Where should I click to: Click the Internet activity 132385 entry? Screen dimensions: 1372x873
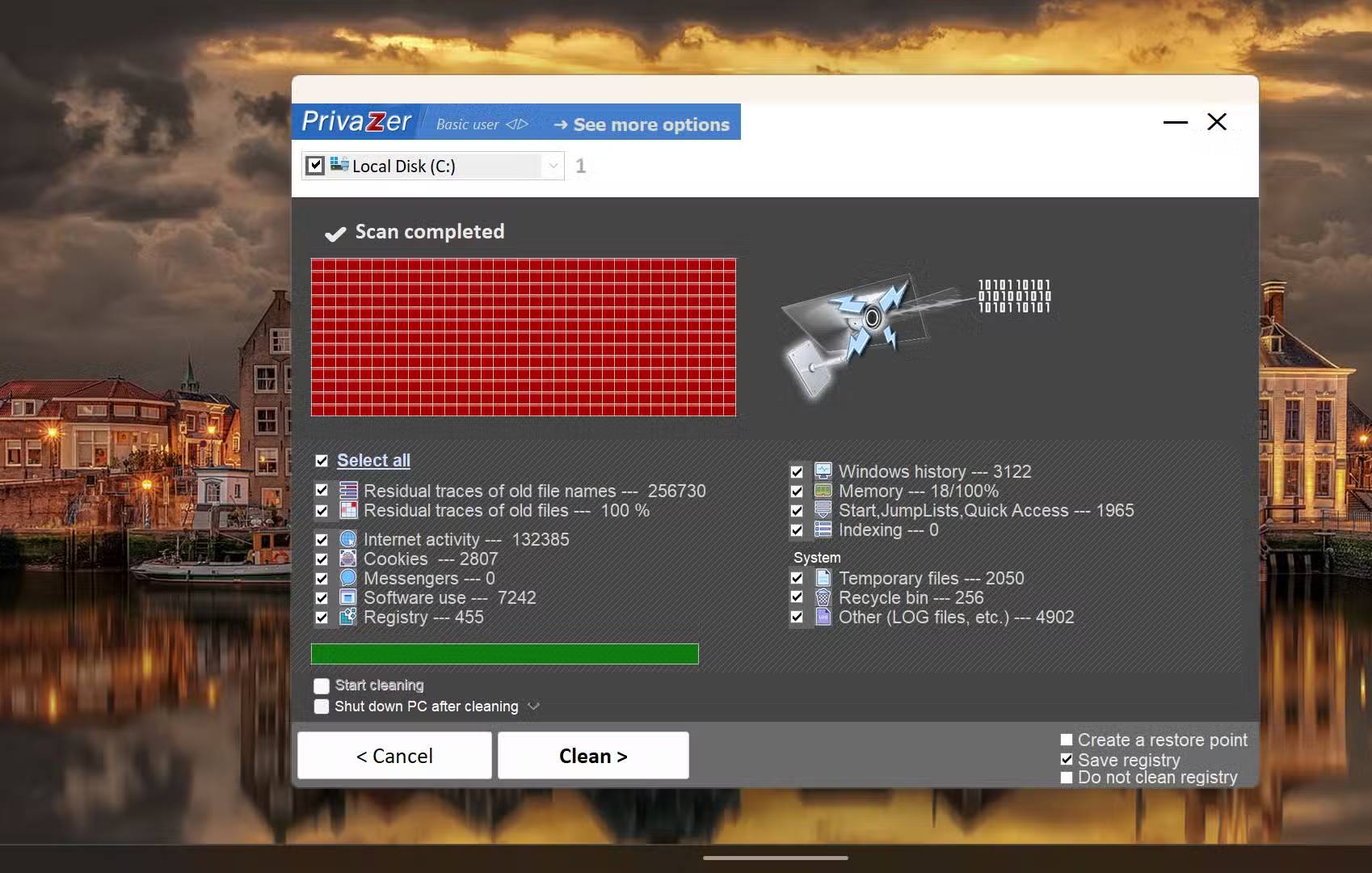point(466,539)
